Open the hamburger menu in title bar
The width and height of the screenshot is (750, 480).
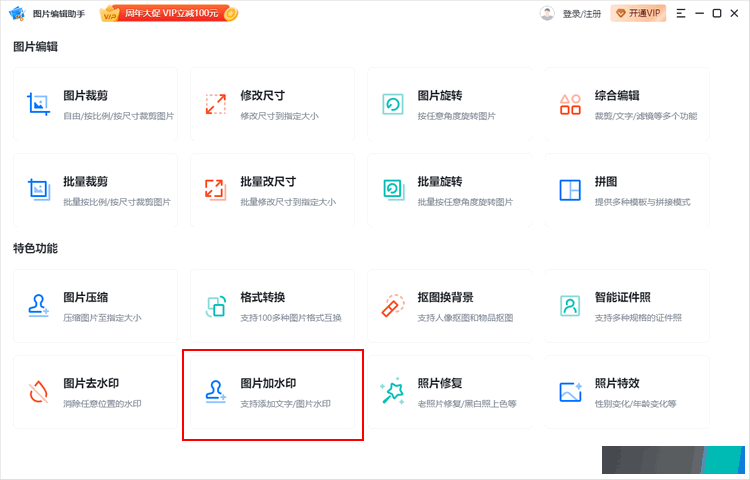coord(681,13)
